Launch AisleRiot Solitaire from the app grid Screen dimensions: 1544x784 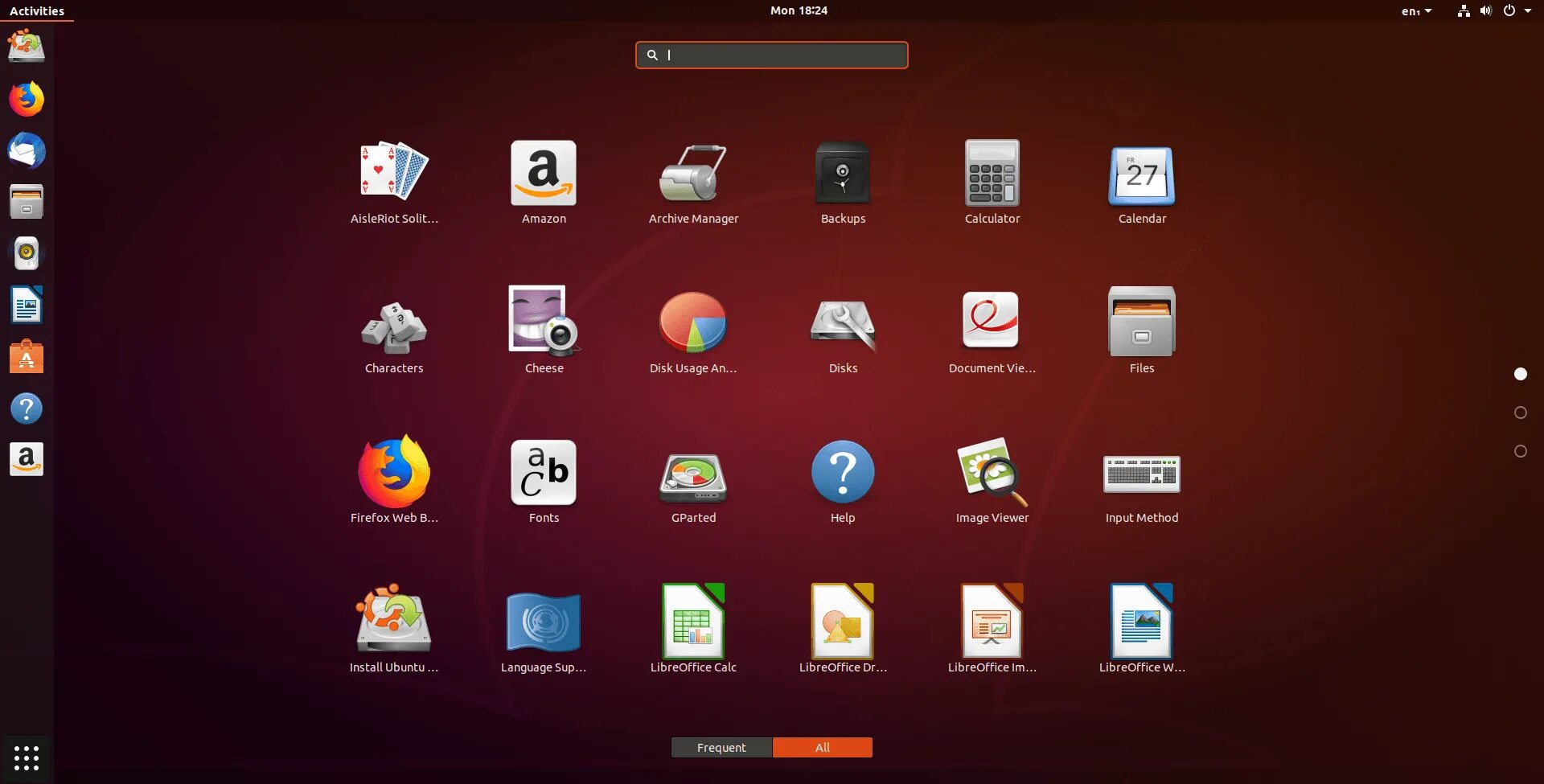394,183
